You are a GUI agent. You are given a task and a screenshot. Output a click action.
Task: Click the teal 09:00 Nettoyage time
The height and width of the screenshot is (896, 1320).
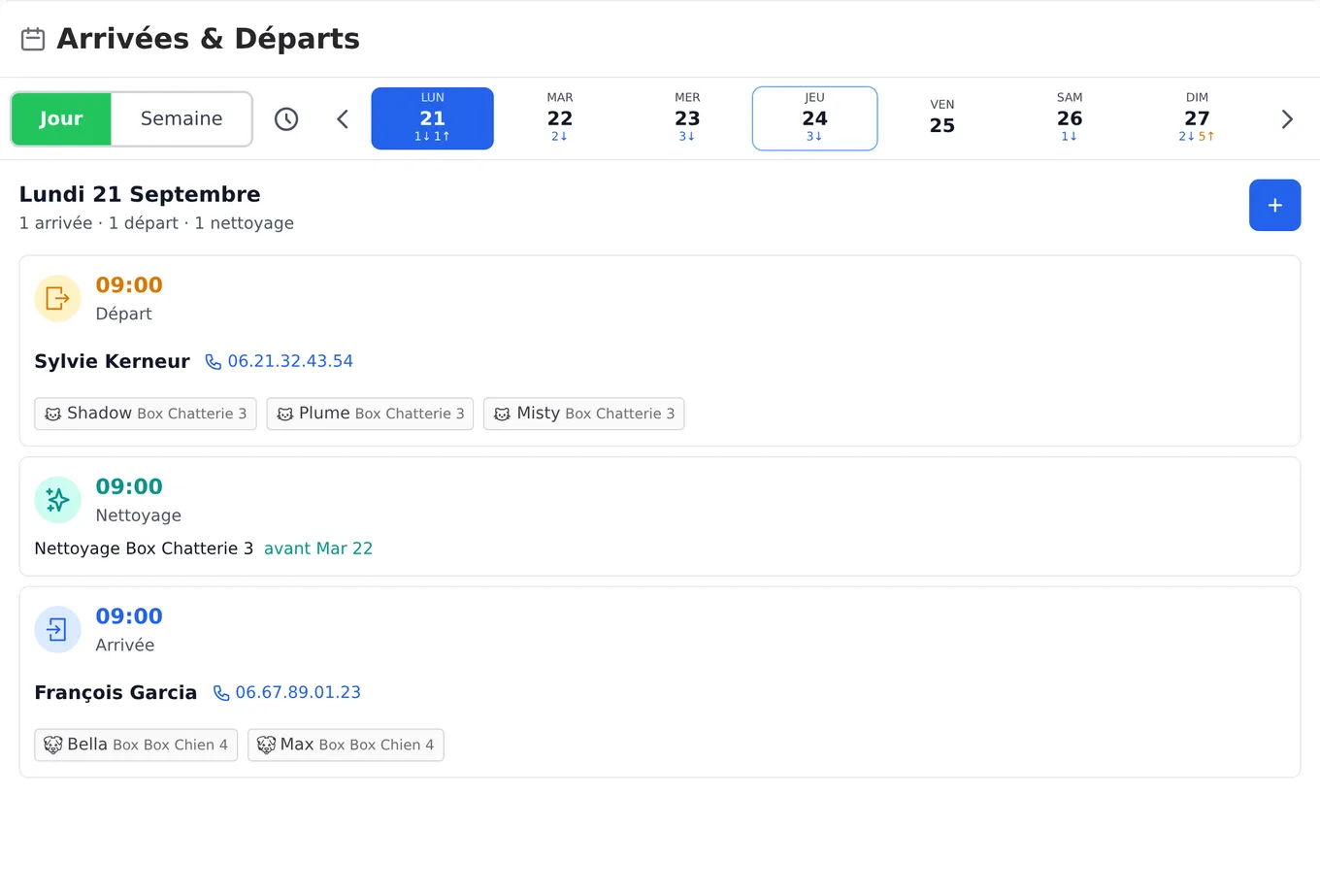click(x=129, y=487)
